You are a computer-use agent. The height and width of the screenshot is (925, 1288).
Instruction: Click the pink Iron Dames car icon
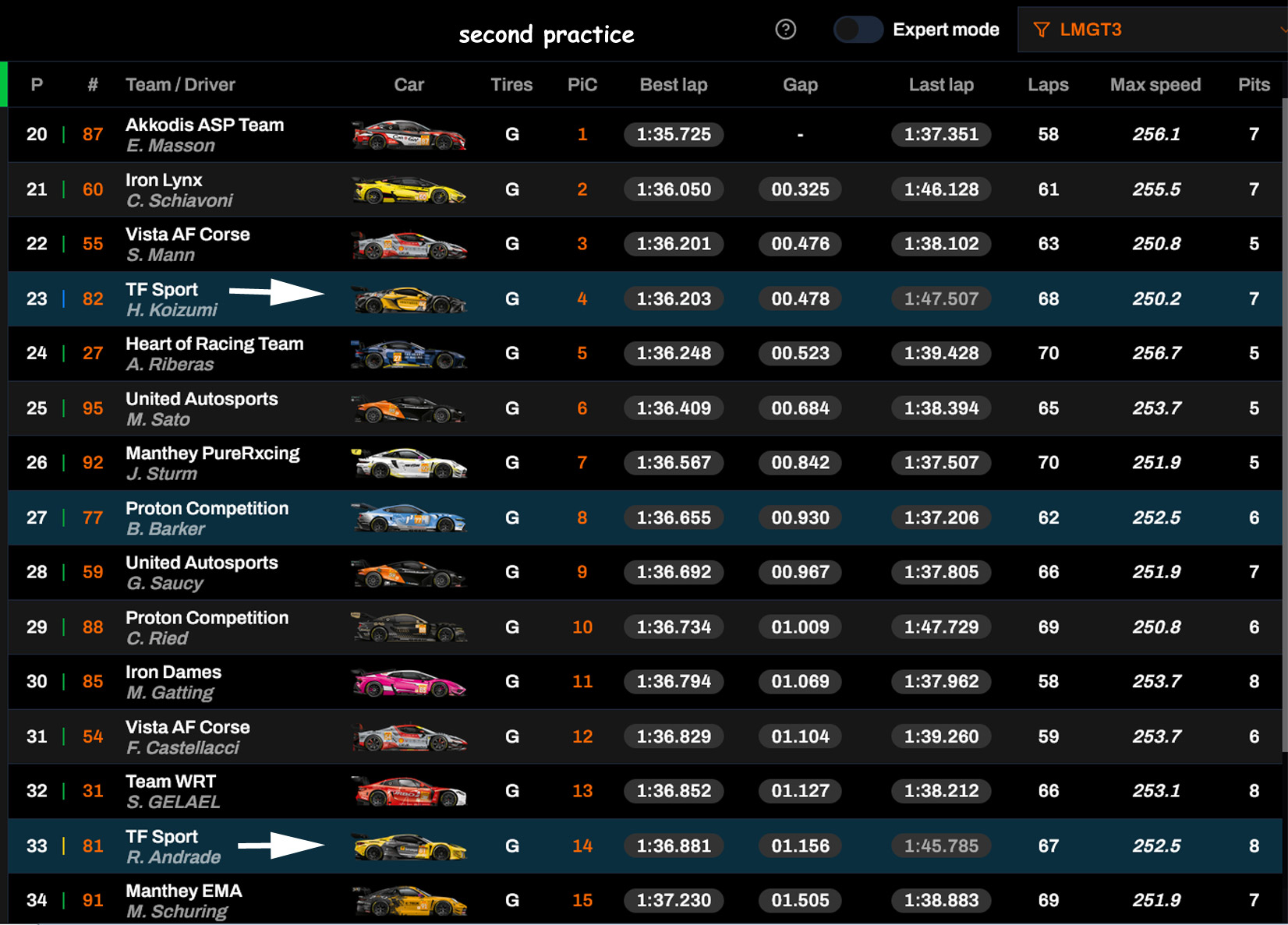[x=409, y=683]
